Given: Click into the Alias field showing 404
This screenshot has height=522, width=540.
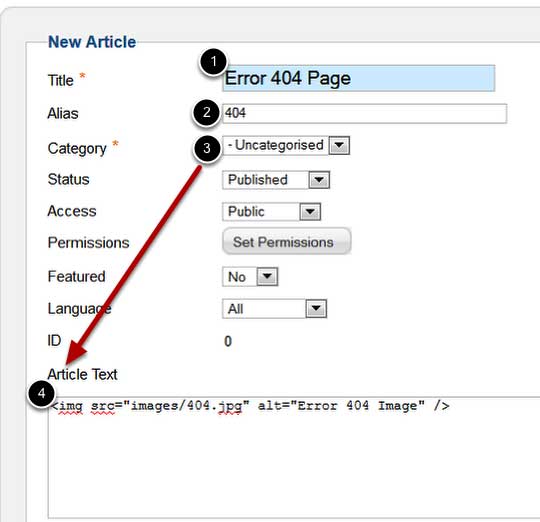Looking at the screenshot, I should click(x=365, y=113).
